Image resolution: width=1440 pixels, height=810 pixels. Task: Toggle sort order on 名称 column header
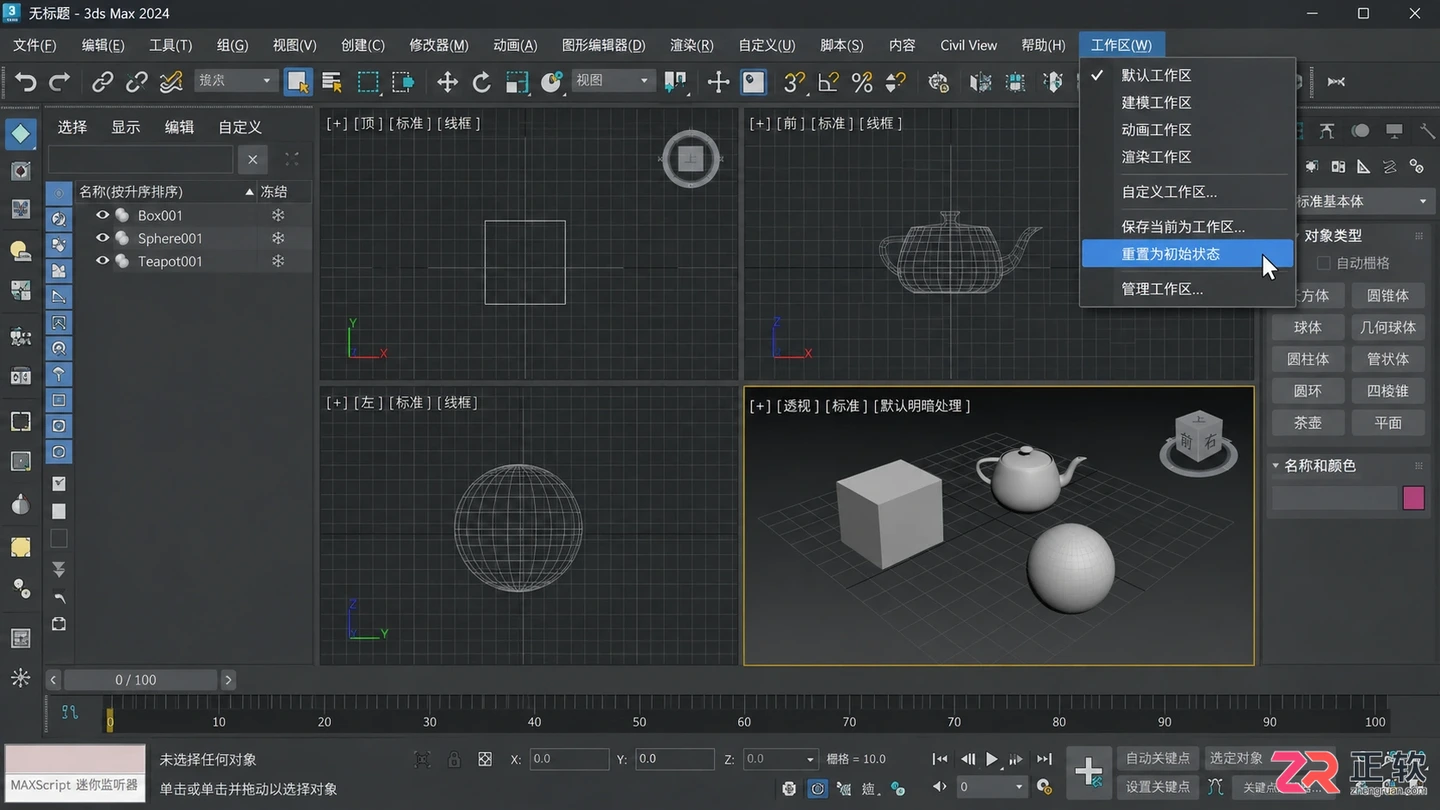coord(166,191)
